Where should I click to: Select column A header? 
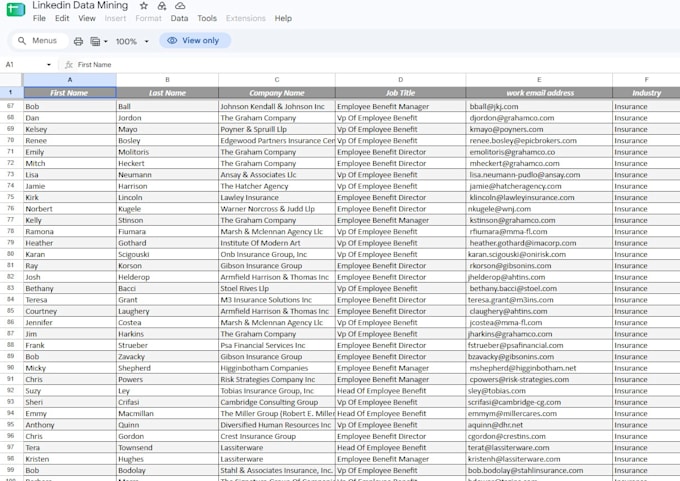click(70, 80)
